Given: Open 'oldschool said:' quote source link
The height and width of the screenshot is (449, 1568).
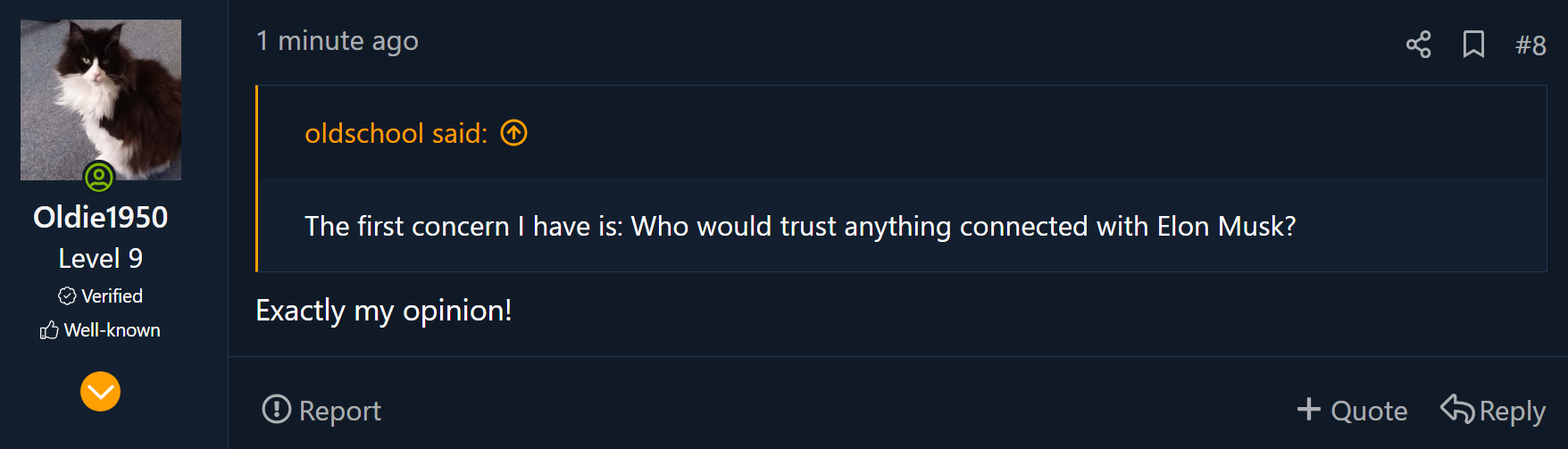Looking at the screenshot, I should point(396,133).
